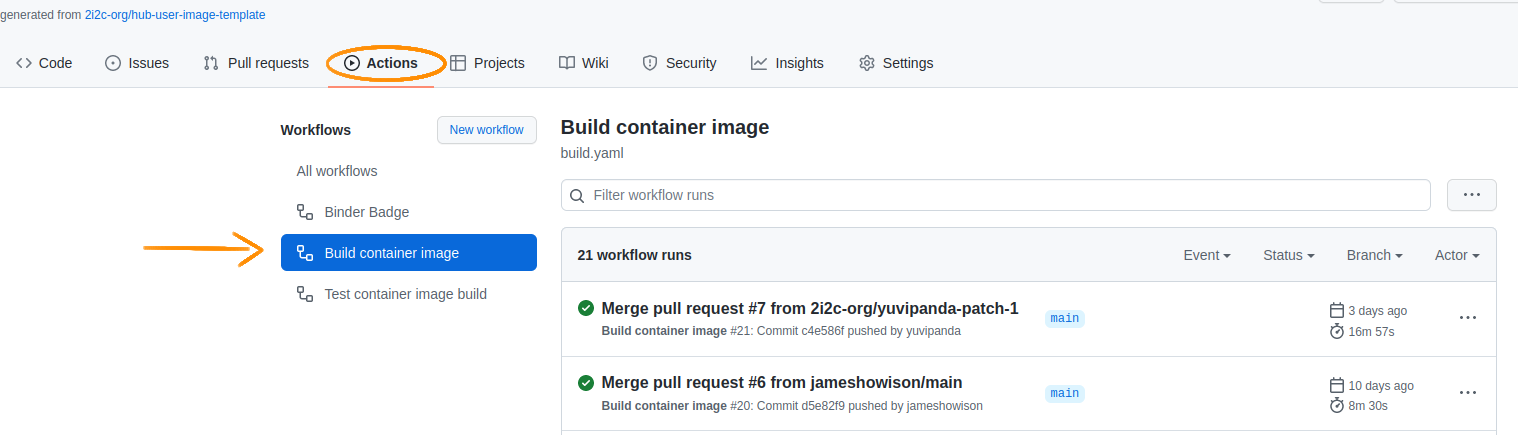The height and width of the screenshot is (448, 1536).
Task: Click the Insights graph icon
Action: pos(759,63)
